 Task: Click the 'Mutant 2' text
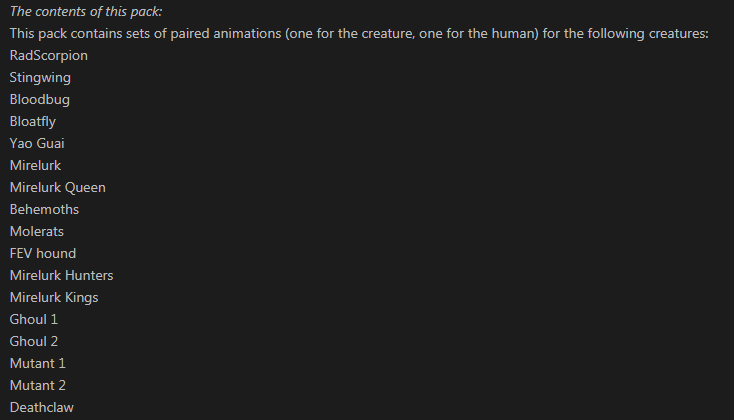(x=38, y=386)
